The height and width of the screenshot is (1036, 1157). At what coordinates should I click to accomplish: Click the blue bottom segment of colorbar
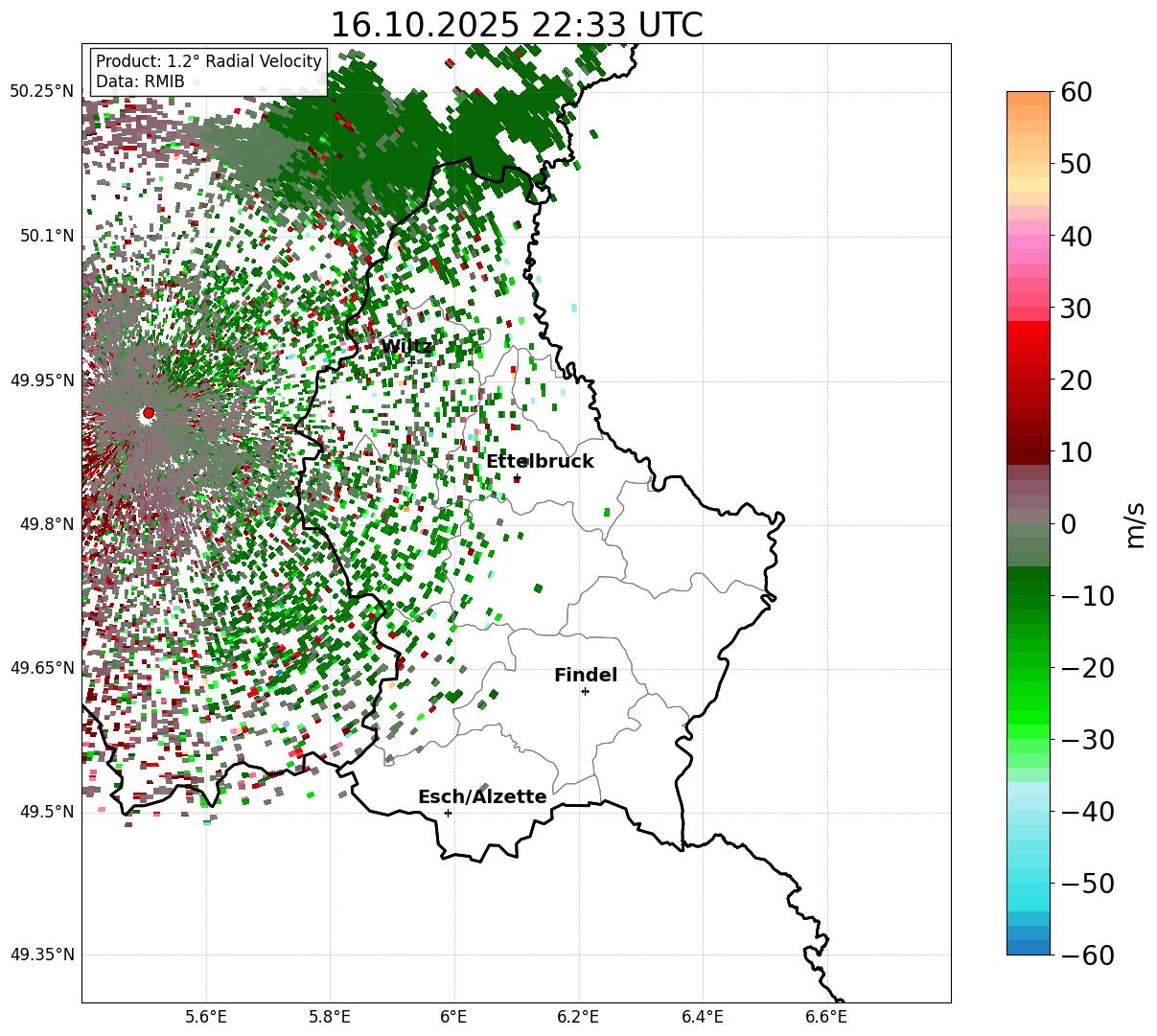pos(1029,947)
